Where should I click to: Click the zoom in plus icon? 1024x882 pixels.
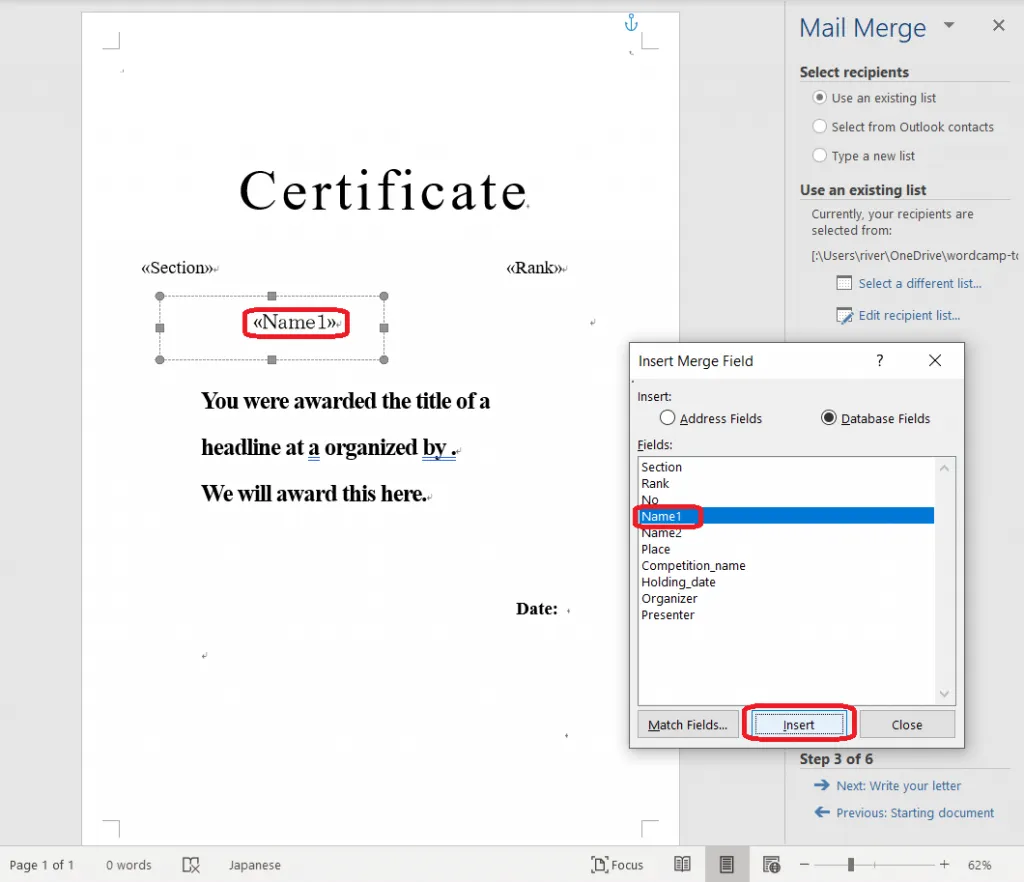tap(944, 865)
